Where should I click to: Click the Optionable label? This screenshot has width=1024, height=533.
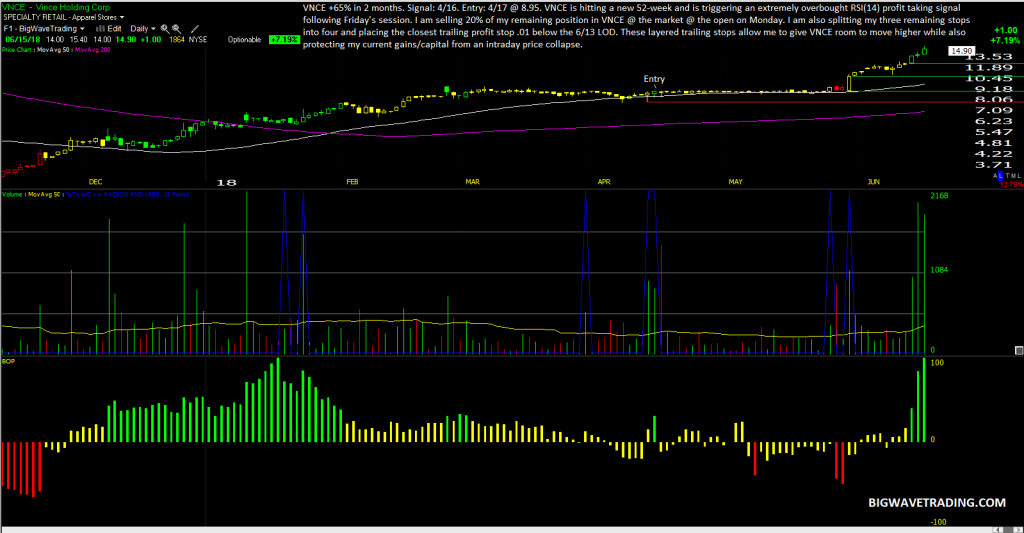click(244, 40)
